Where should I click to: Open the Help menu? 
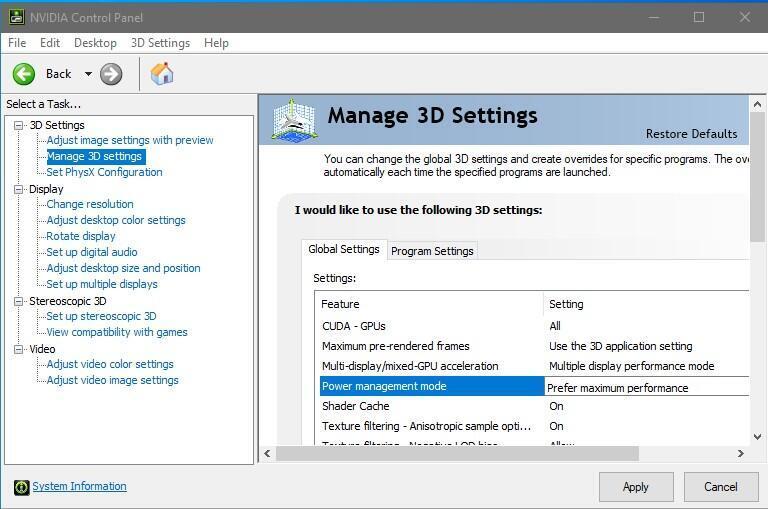[216, 43]
